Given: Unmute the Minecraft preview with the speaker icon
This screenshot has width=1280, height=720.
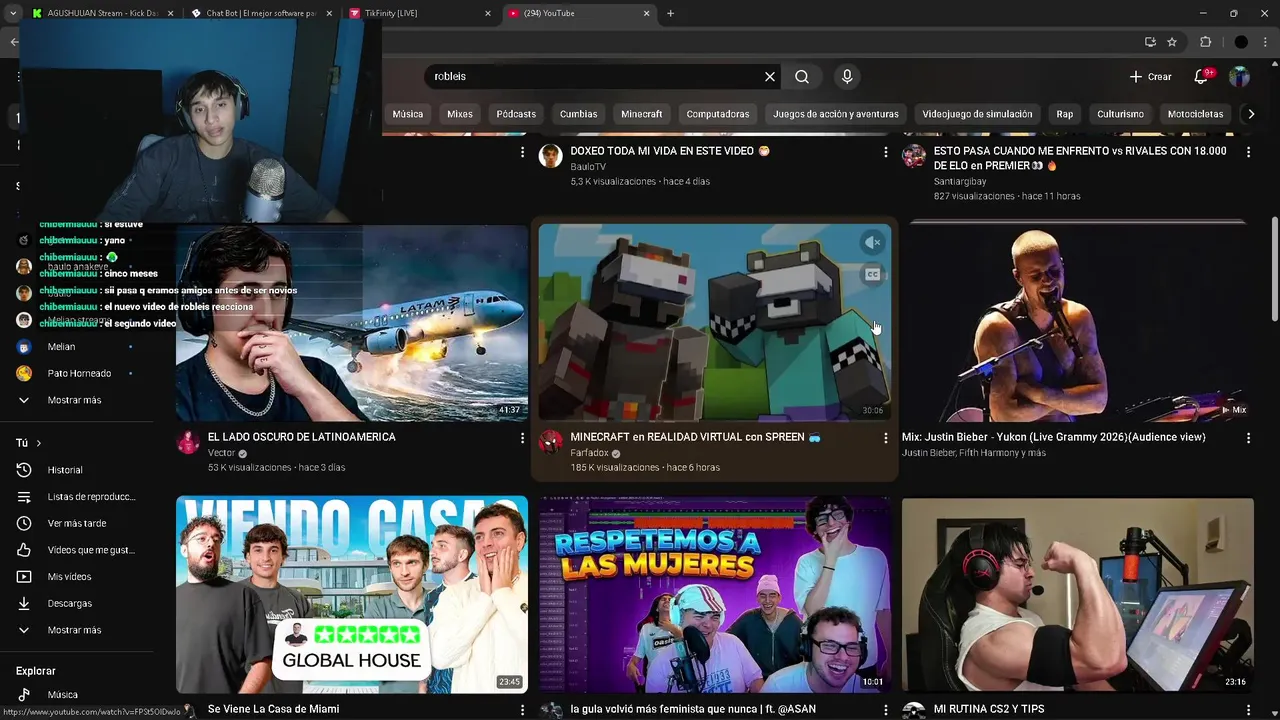Looking at the screenshot, I should coord(873,243).
